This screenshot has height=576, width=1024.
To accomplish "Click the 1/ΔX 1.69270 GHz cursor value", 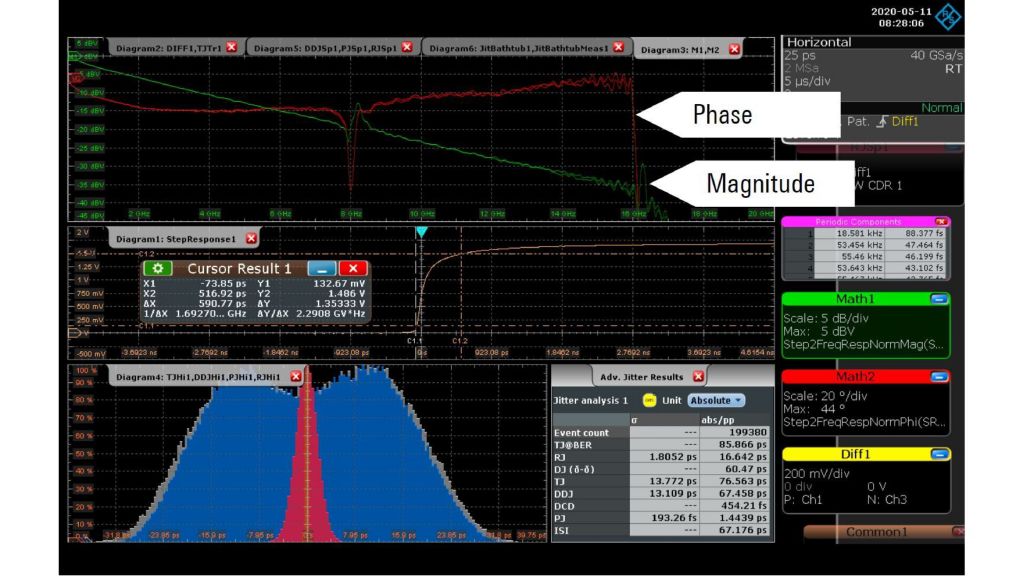I will [x=210, y=314].
